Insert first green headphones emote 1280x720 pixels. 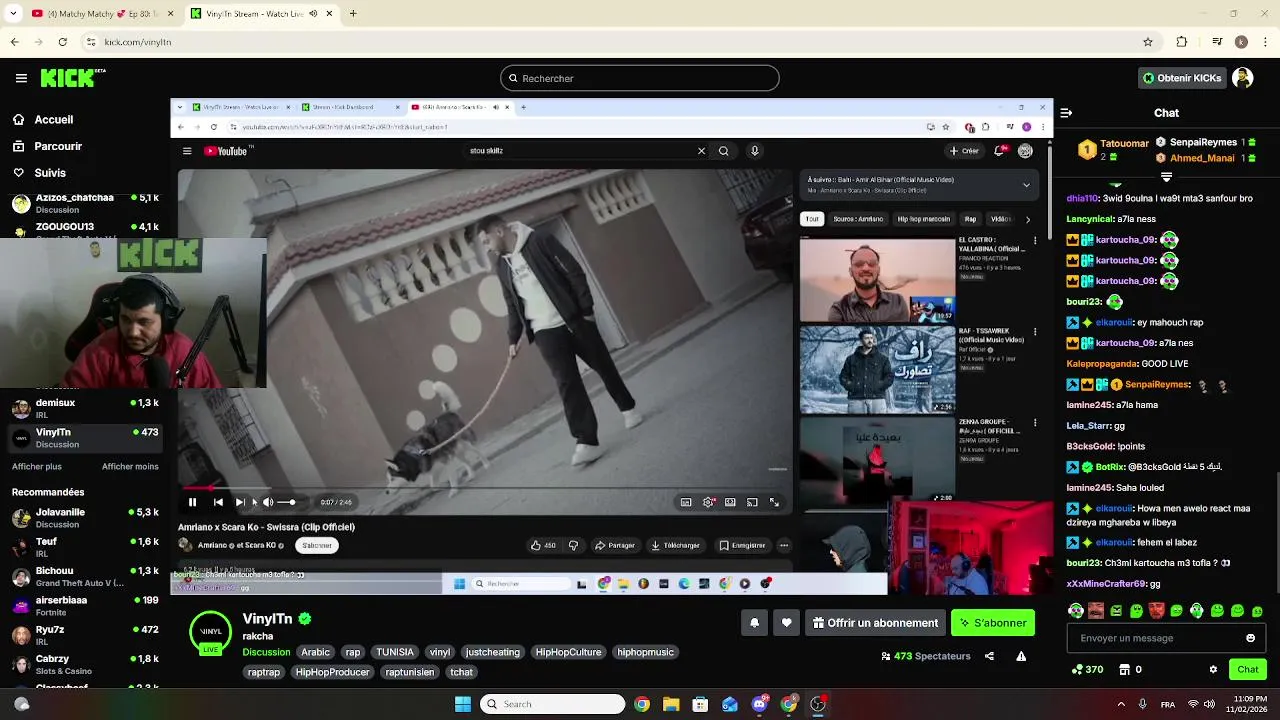point(1076,610)
